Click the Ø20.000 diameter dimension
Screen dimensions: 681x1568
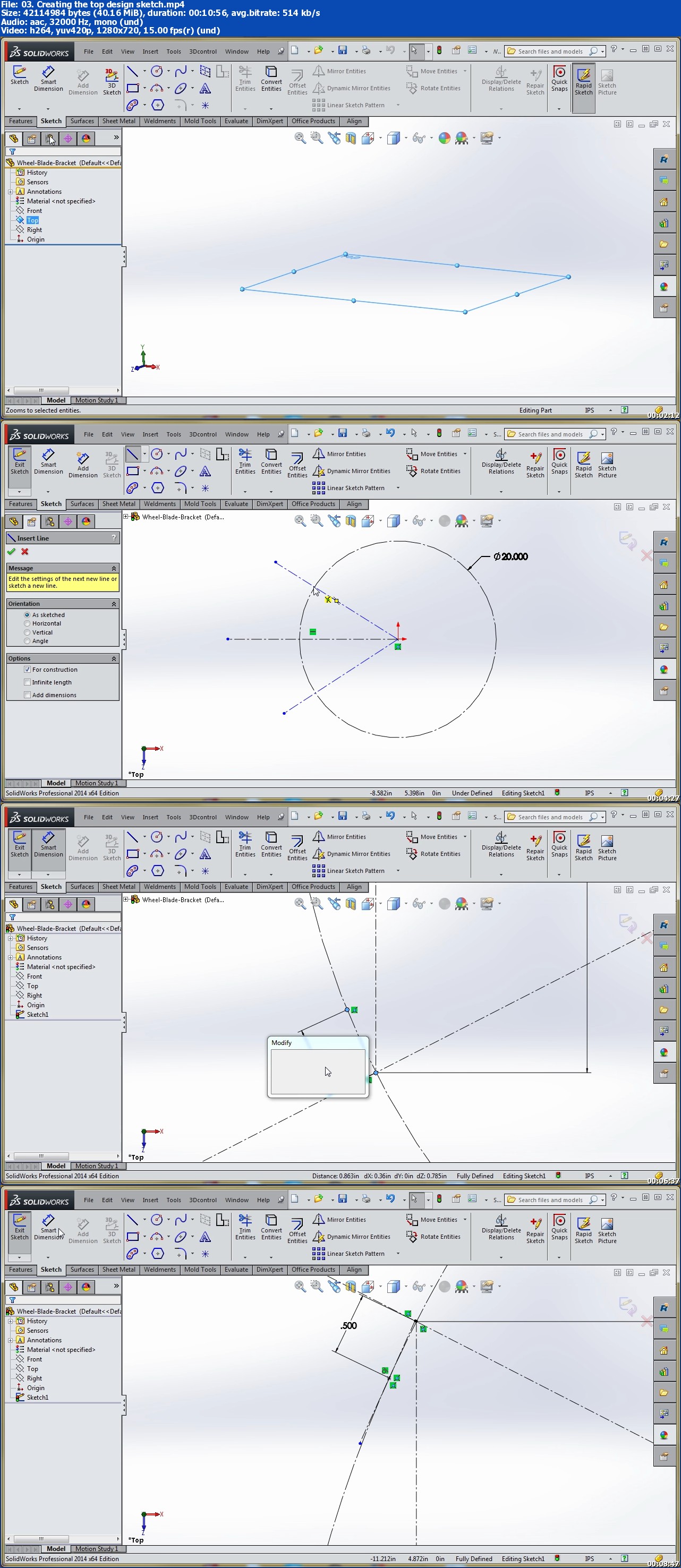click(x=510, y=556)
